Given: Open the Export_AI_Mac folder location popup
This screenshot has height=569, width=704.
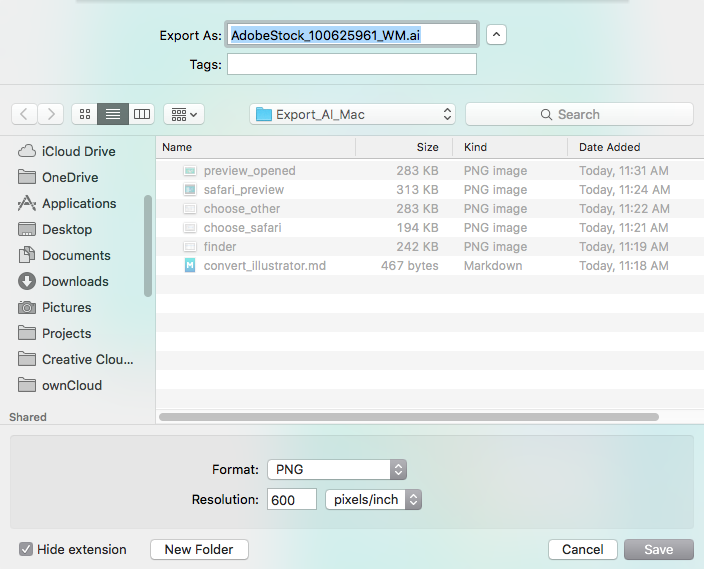Looking at the screenshot, I should (353, 114).
